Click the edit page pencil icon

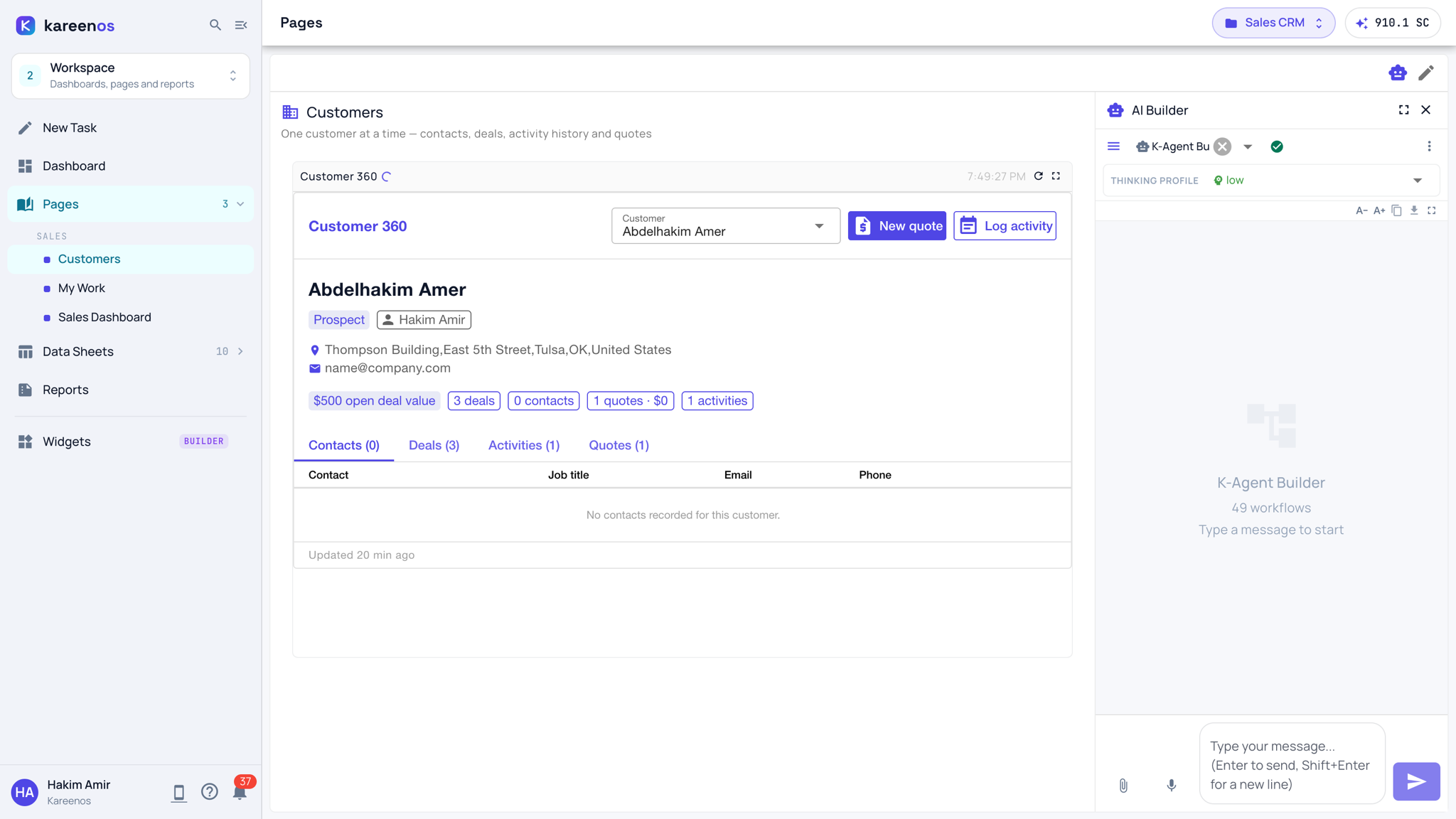point(1426,73)
